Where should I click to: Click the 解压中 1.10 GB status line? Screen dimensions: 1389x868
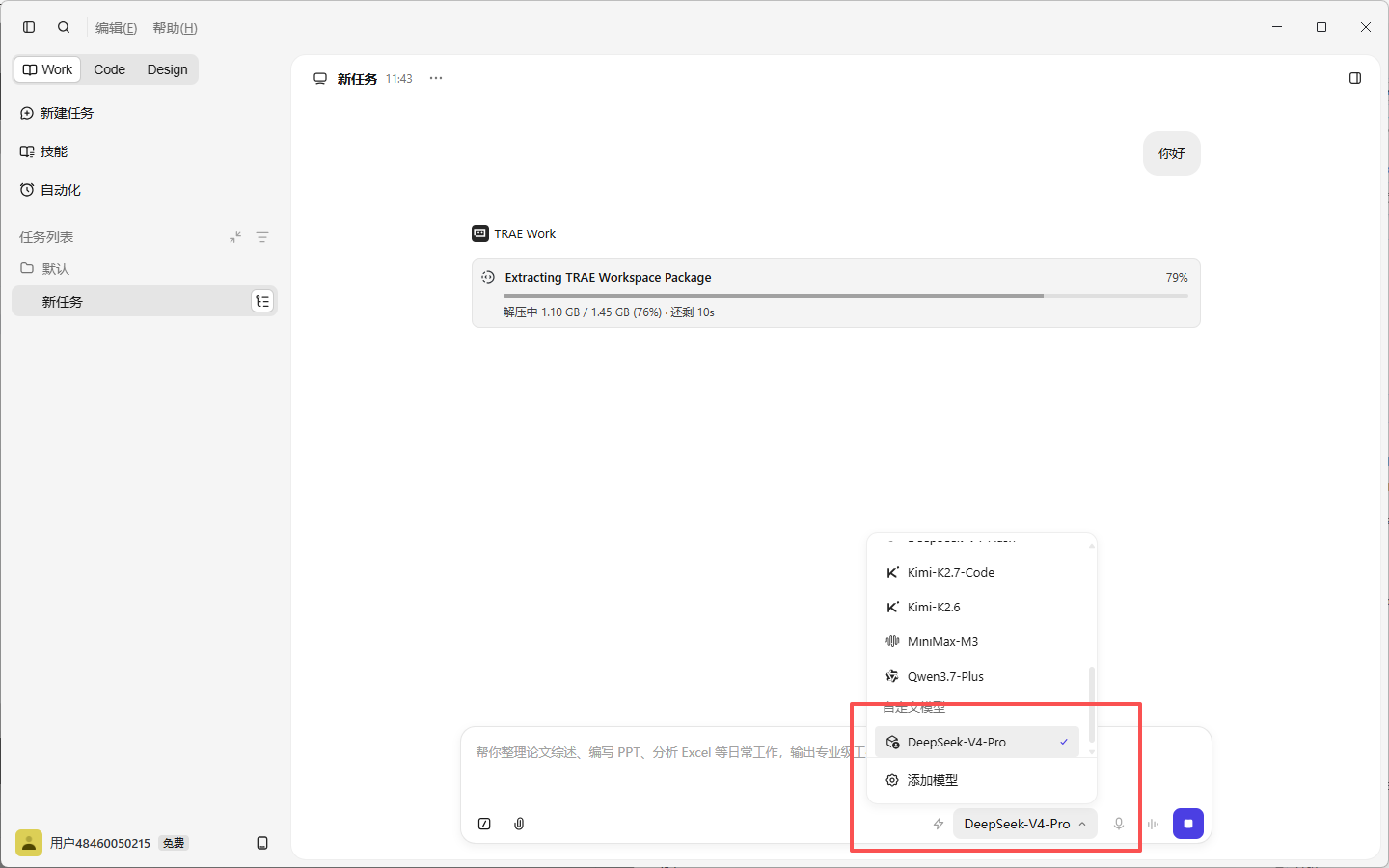(x=609, y=312)
